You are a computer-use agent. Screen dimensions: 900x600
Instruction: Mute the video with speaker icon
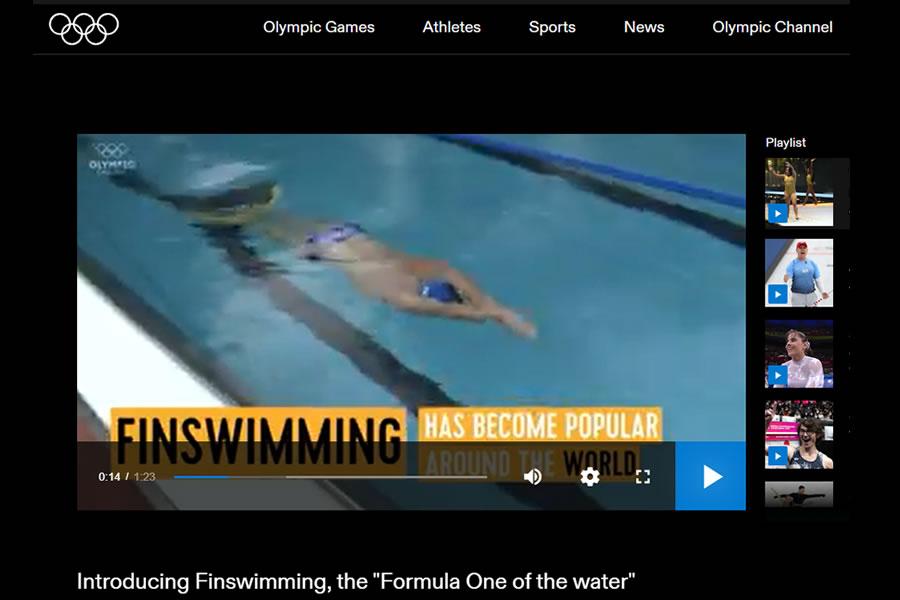tap(533, 477)
